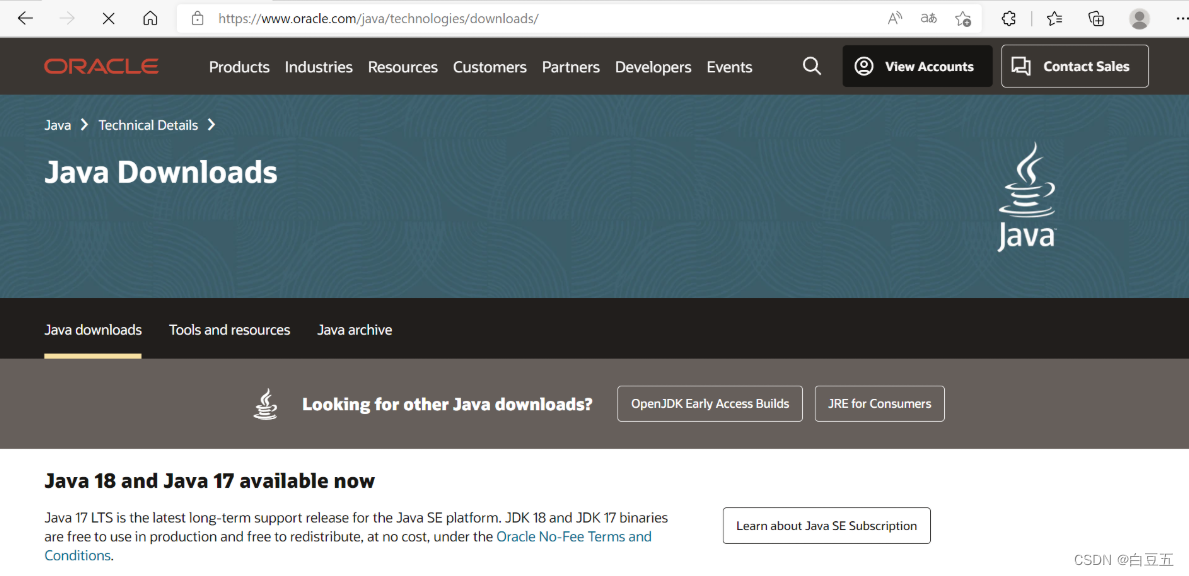Screen dimensions: 1189x576
Task: Select the Java downloads tab
Action: click(x=93, y=330)
